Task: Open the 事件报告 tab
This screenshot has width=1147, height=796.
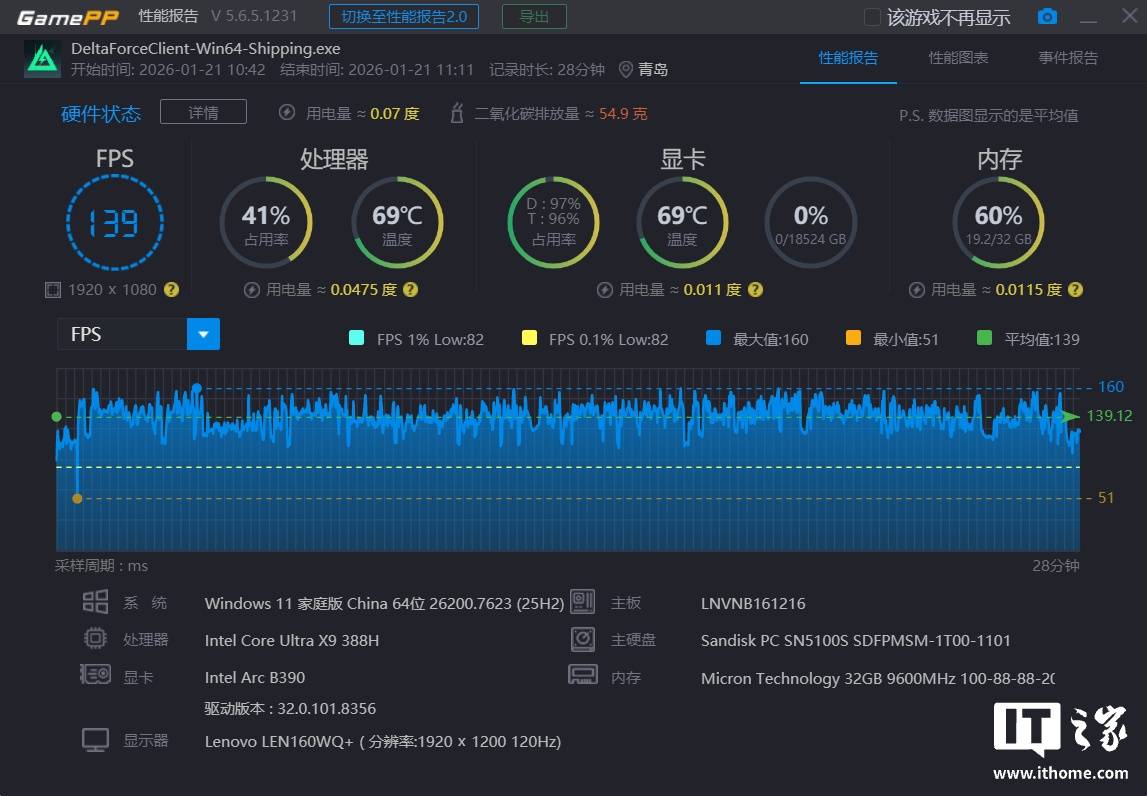Action: point(1068,58)
